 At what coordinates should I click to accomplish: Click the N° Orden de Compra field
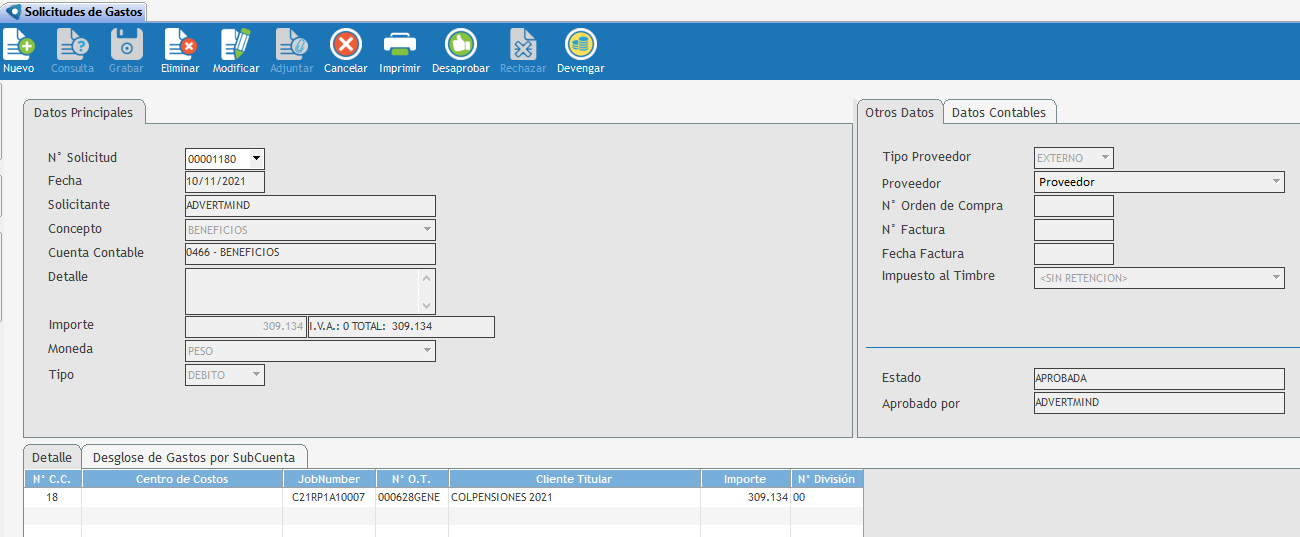(x=1073, y=206)
